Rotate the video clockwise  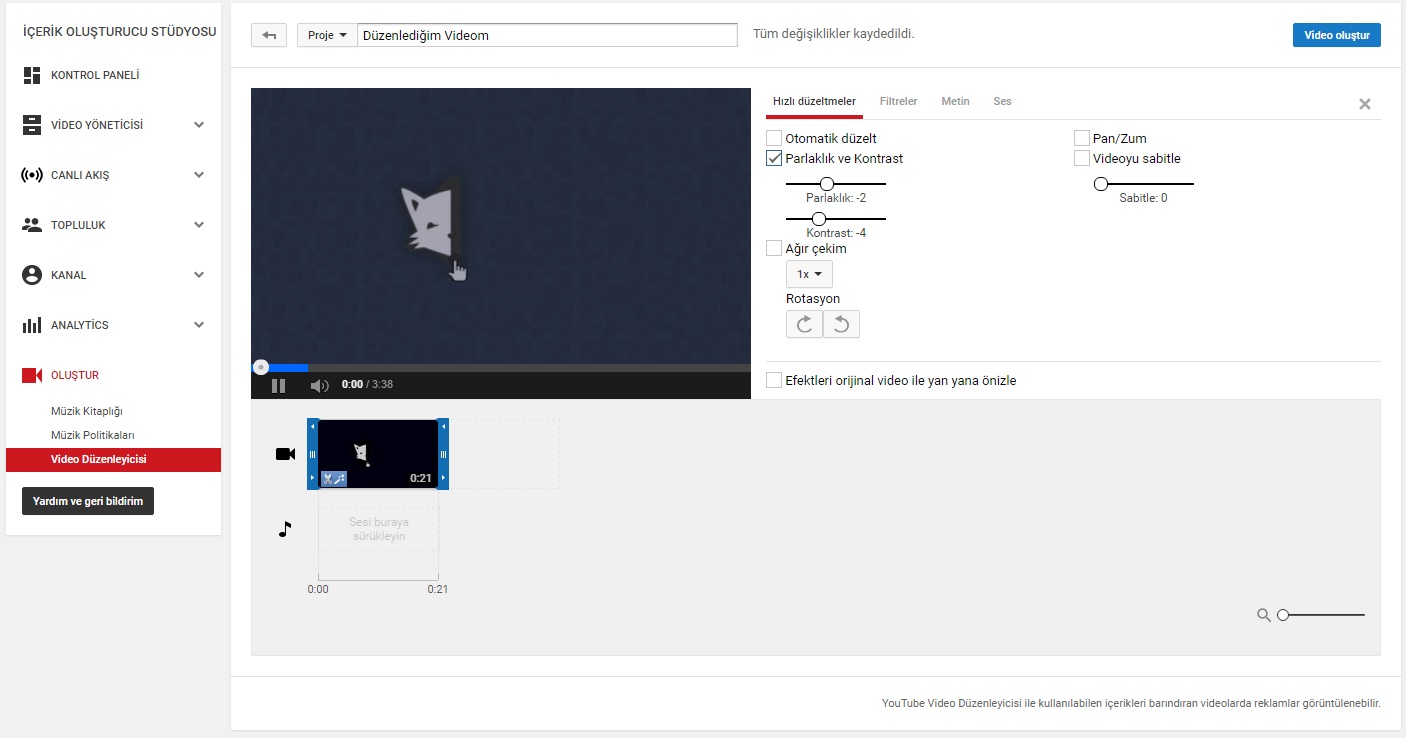pyautogui.click(x=804, y=324)
